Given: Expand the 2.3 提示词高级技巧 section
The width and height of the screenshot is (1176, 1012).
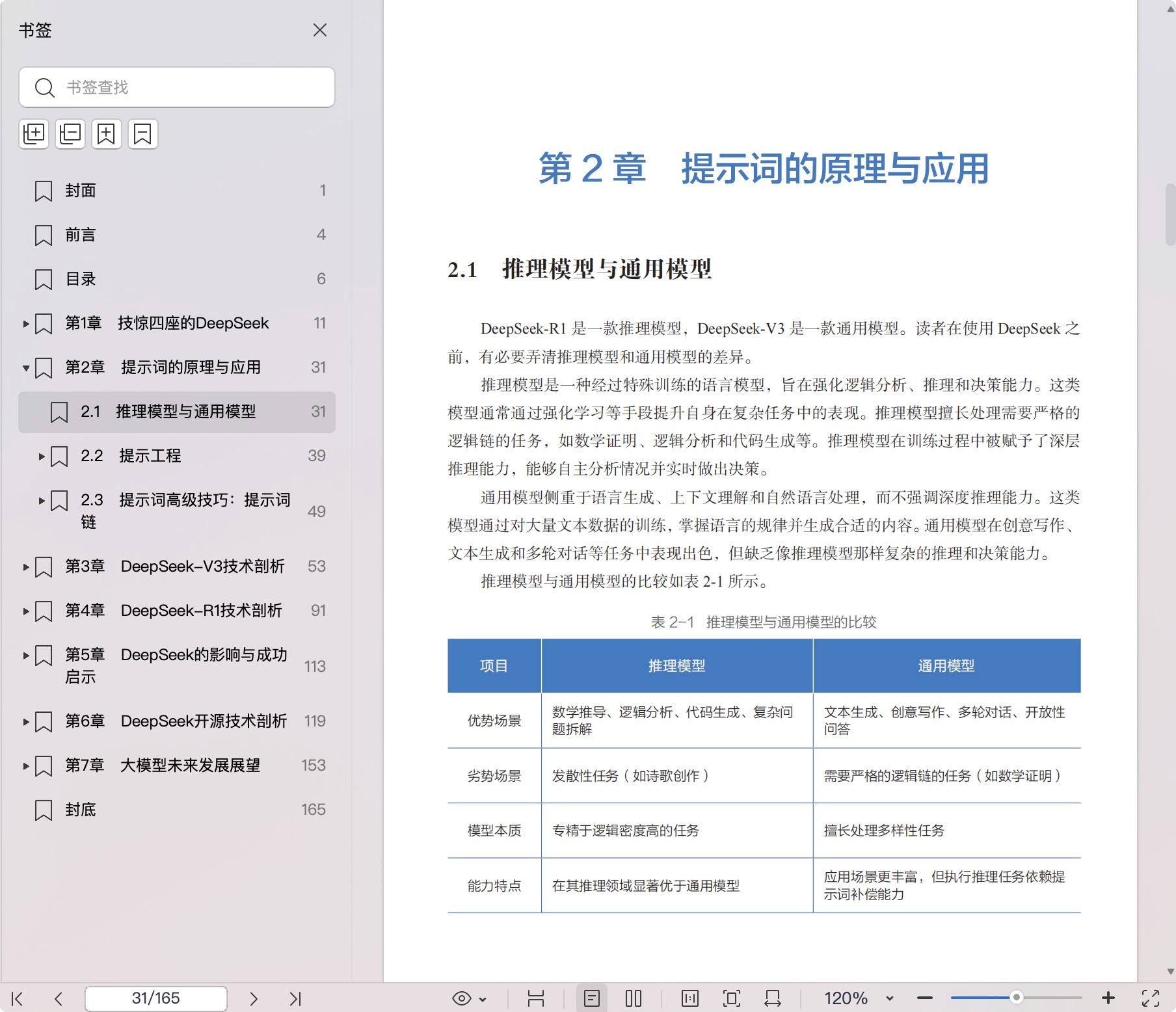Looking at the screenshot, I should pyautogui.click(x=42, y=500).
